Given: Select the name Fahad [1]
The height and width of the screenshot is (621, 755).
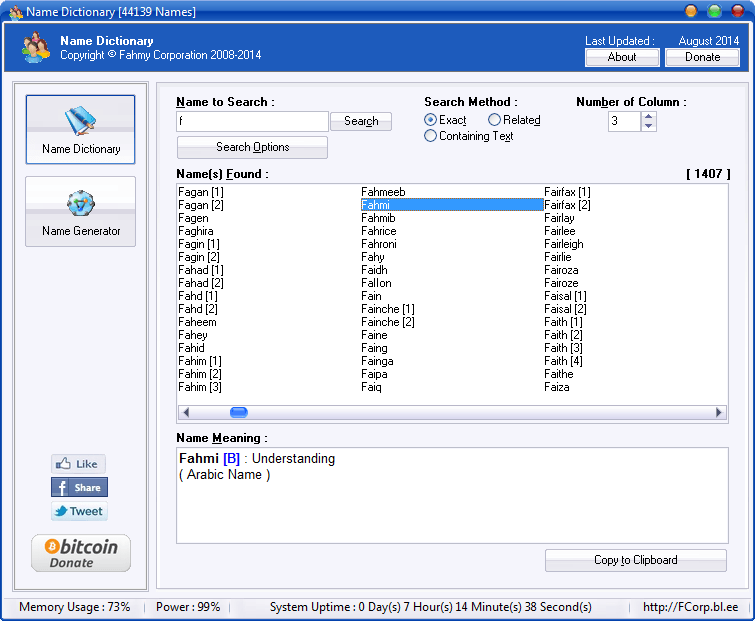Looking at the screenshot, I should coord(201,270).
